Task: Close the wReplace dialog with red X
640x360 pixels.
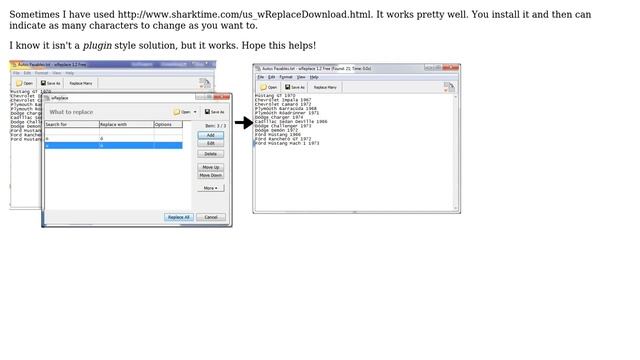Action: (x=222, y=97)
